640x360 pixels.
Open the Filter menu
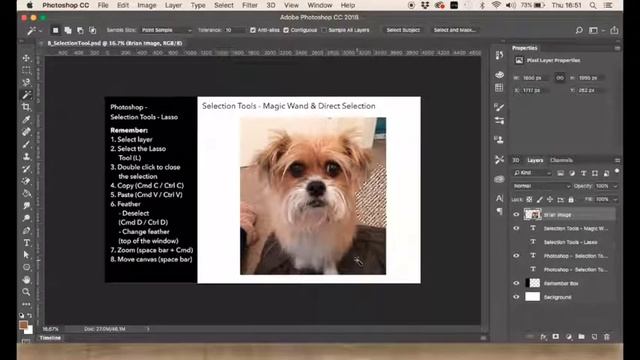coord(249,5)
